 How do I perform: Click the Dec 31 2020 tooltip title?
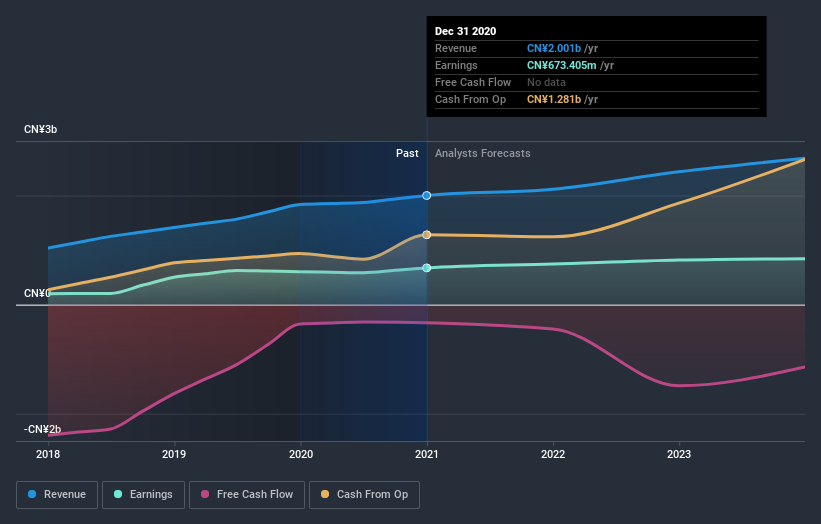coord(465,31)
